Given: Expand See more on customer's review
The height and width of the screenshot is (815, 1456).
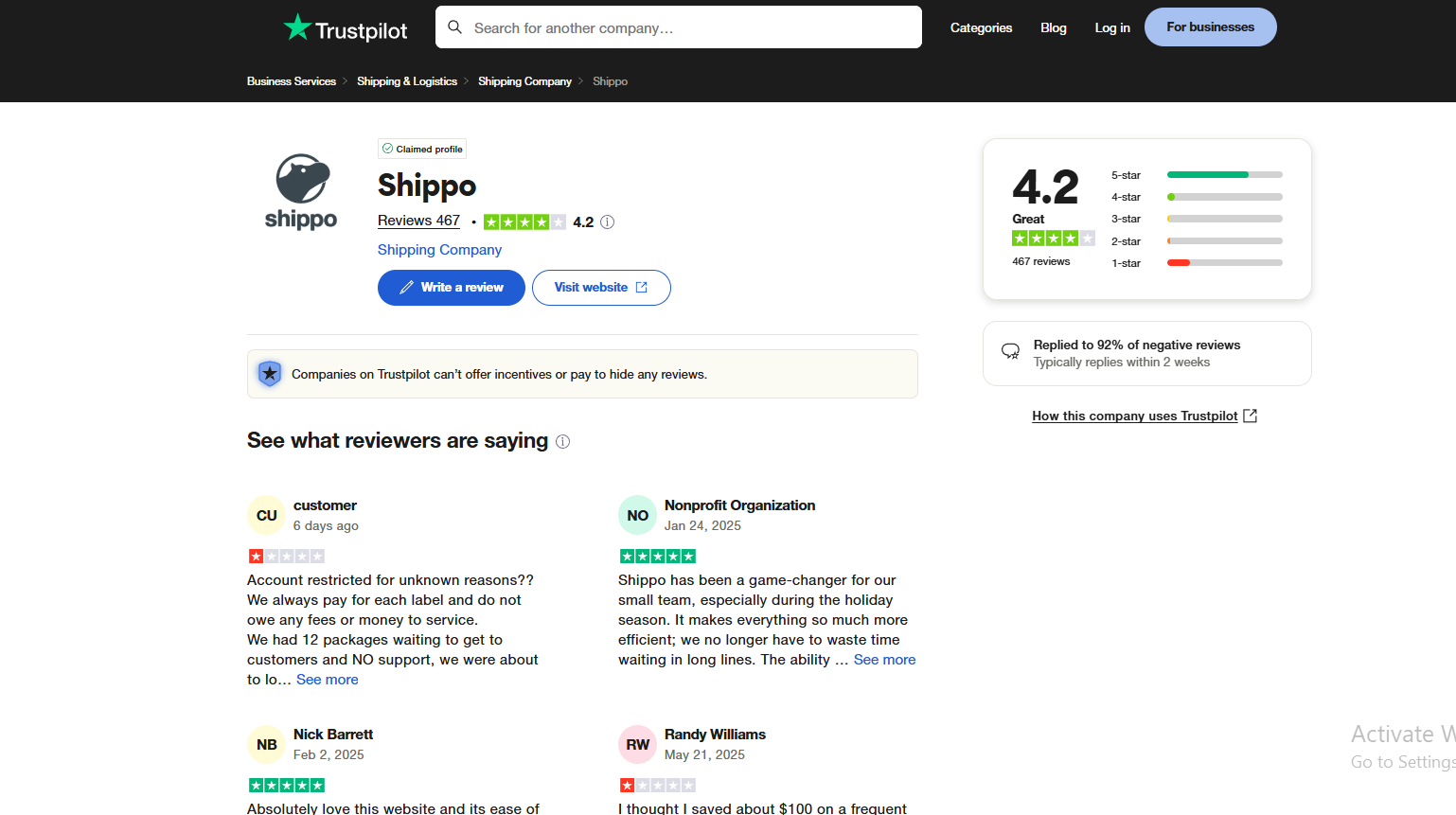Looking at the screenshot, I should click(328, 680).
